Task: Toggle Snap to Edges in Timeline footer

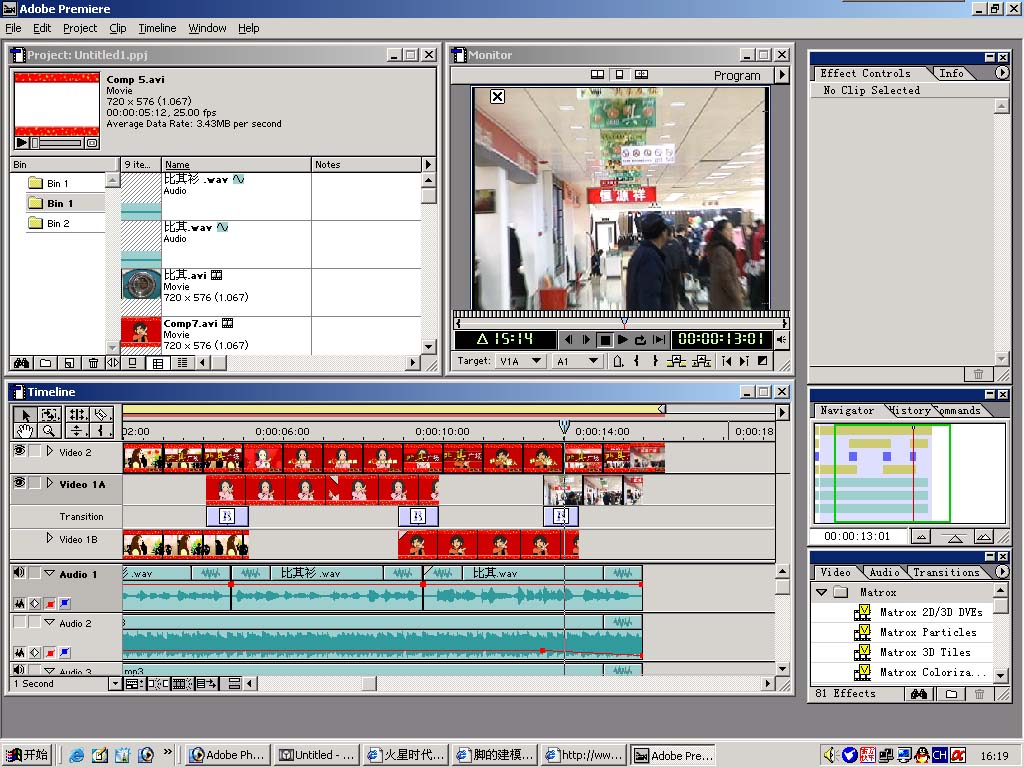Action: pos(158,684)
